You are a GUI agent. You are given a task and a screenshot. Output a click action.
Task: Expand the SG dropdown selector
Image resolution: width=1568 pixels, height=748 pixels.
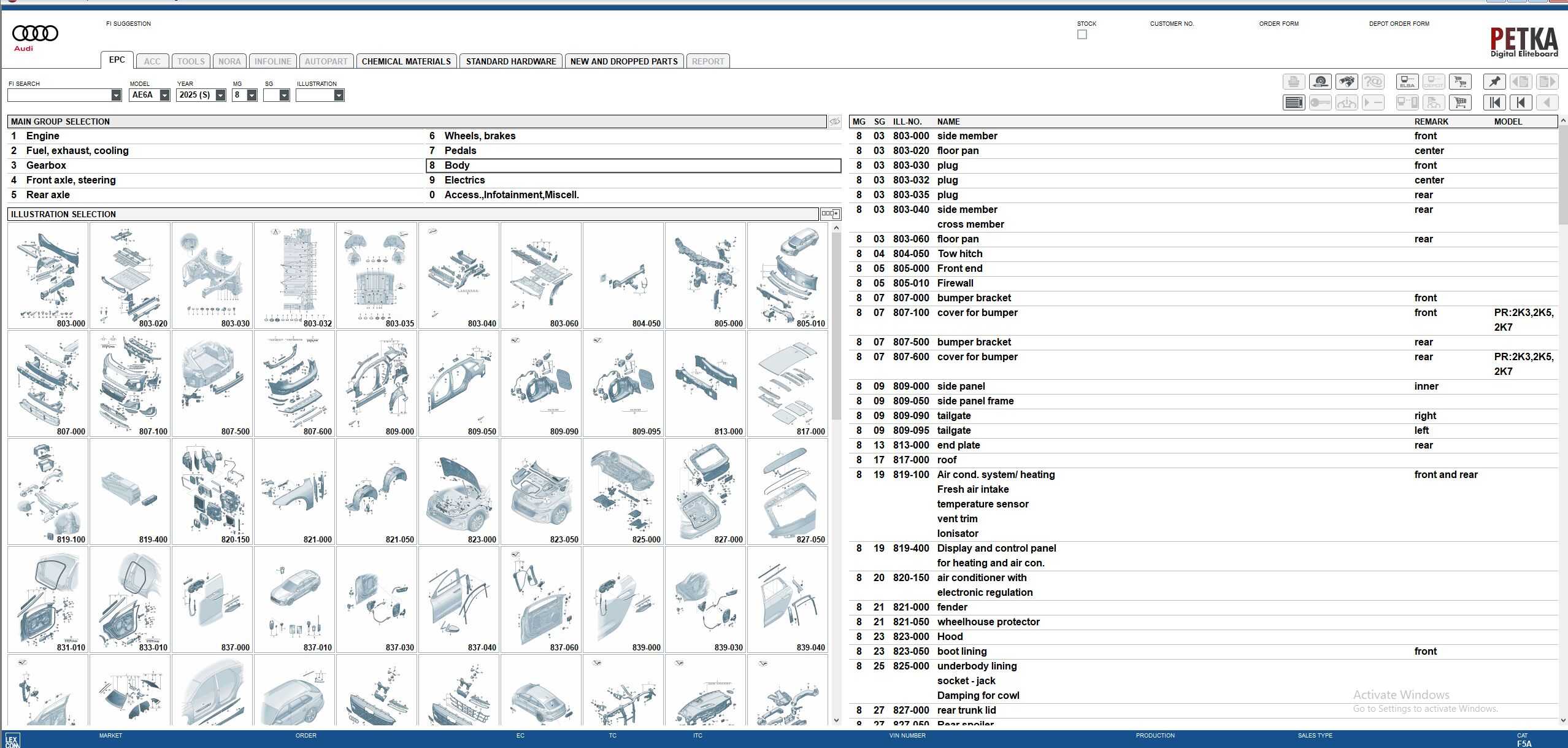[x=283, y=95]
